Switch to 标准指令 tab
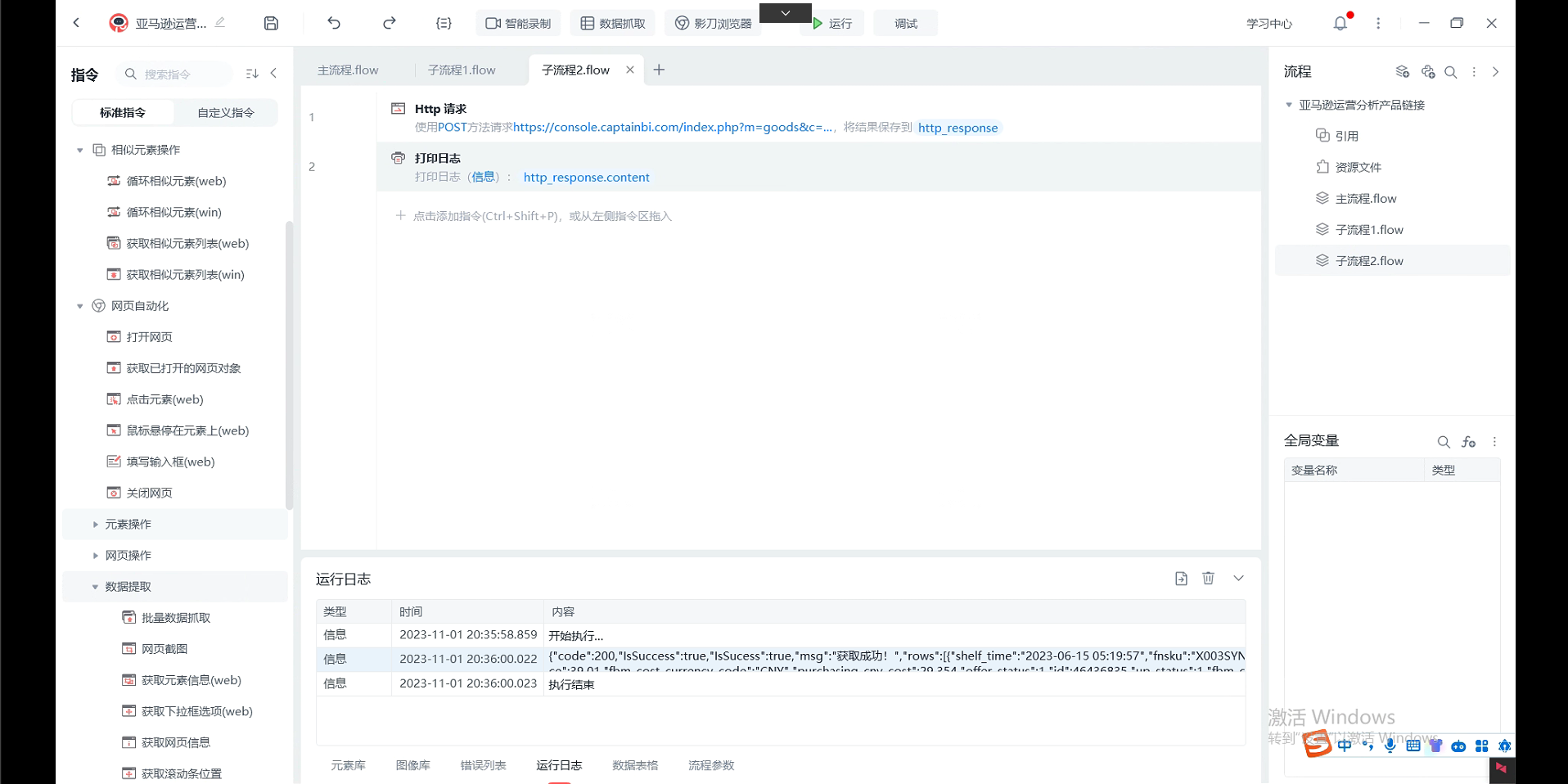 123,112
